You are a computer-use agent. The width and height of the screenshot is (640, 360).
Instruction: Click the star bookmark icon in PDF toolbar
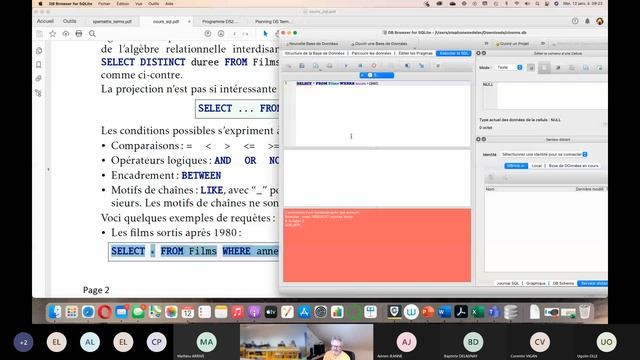pyautogui.click(x=53, y=34)
